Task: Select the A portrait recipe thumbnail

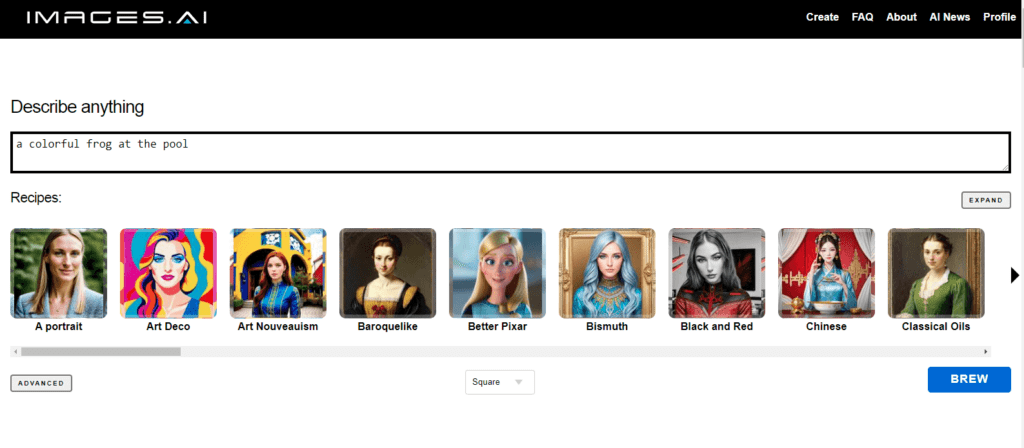Action: [59, 273]
